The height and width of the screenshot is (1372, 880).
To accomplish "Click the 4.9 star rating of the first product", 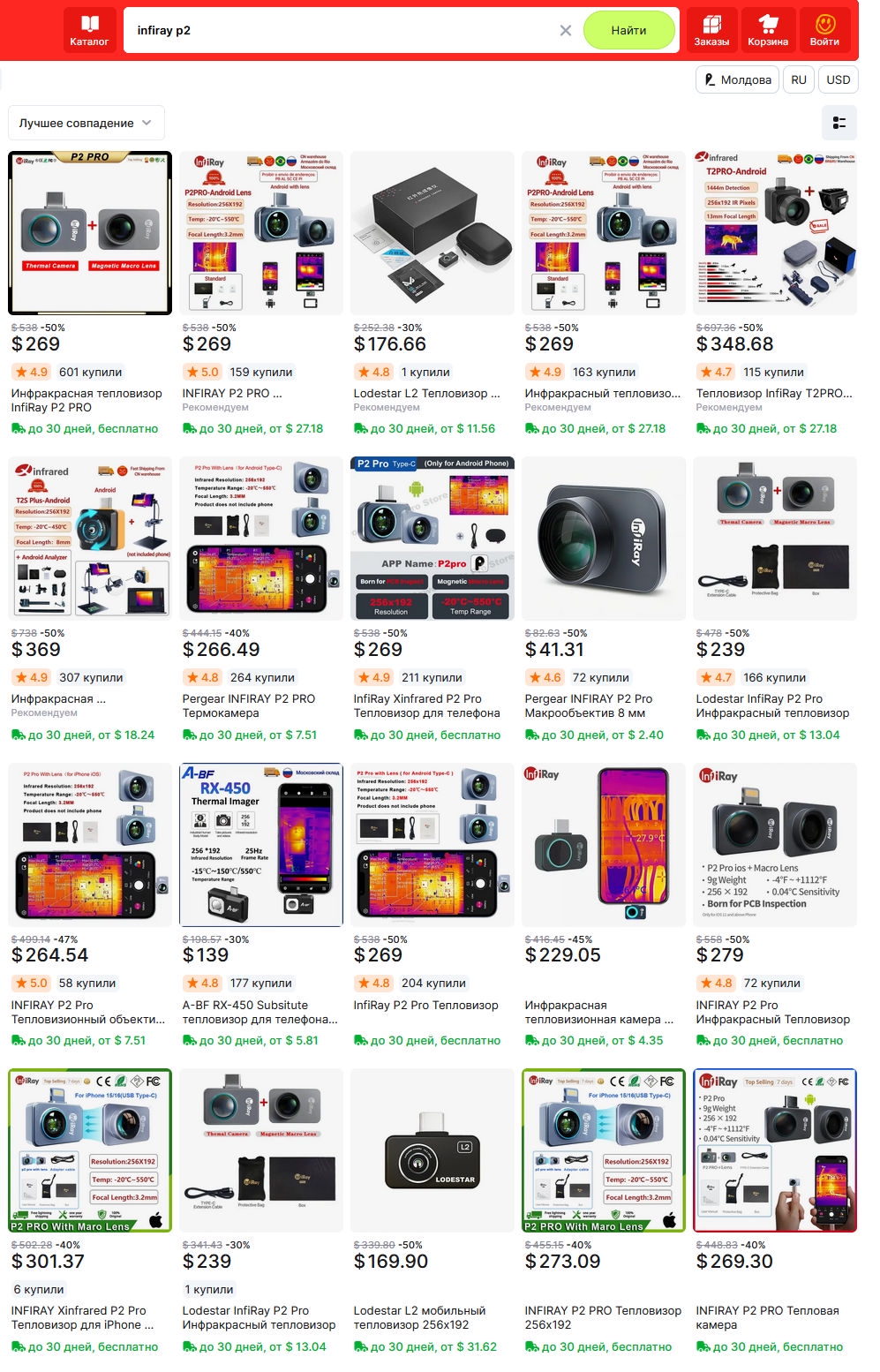I will click(x=31, y=372).
